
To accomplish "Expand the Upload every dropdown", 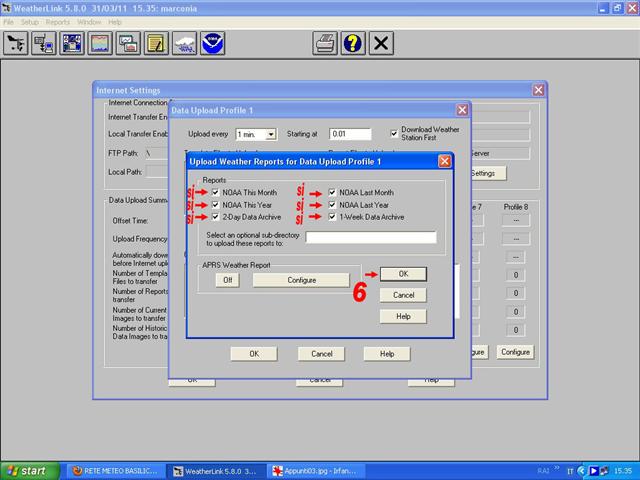I will point(271,134).
